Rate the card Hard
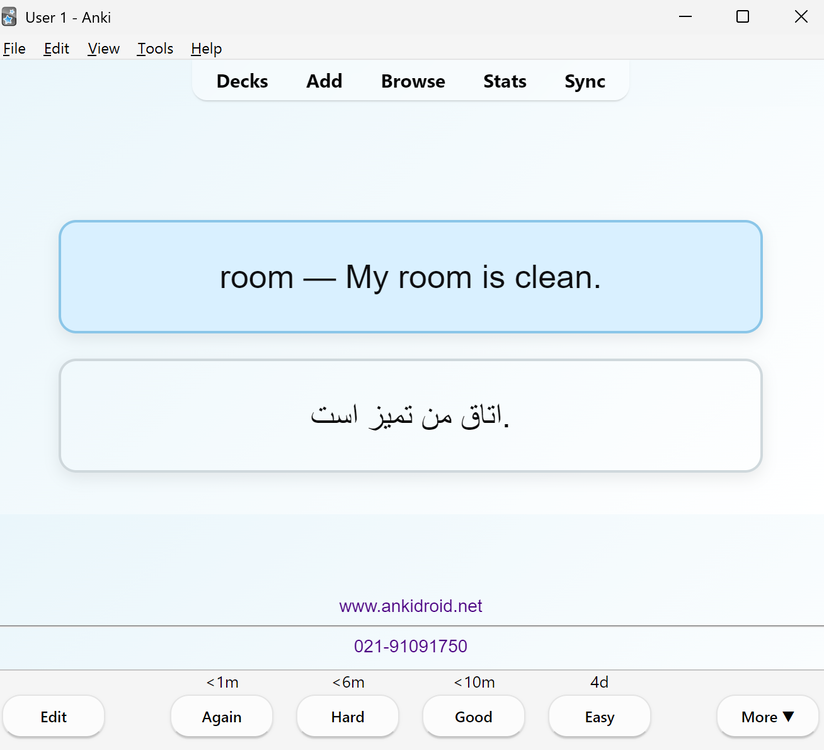 pyautogui.click(x=347, y=716)
